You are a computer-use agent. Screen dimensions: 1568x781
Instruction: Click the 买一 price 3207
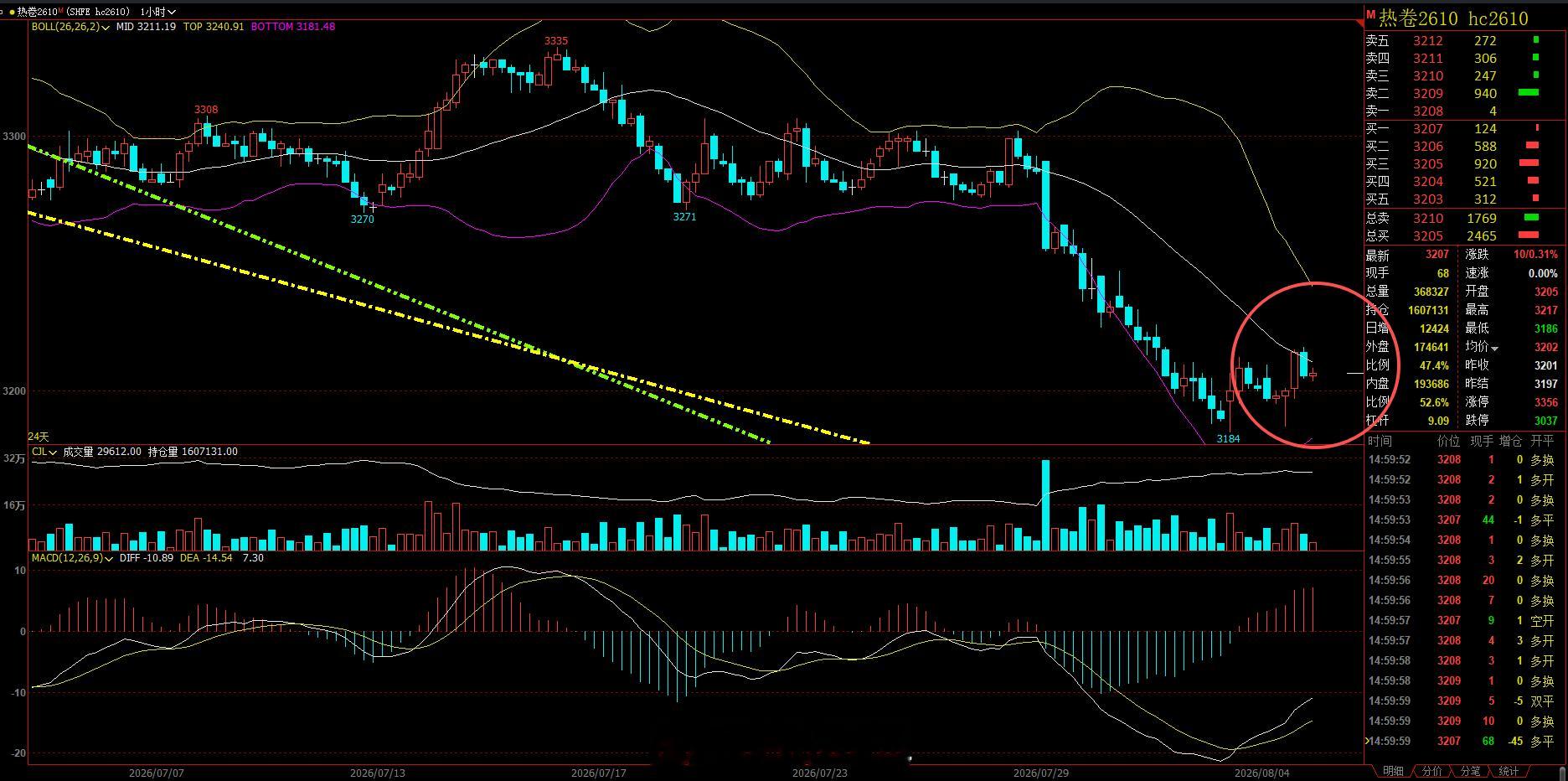(x=1428, y=128)
